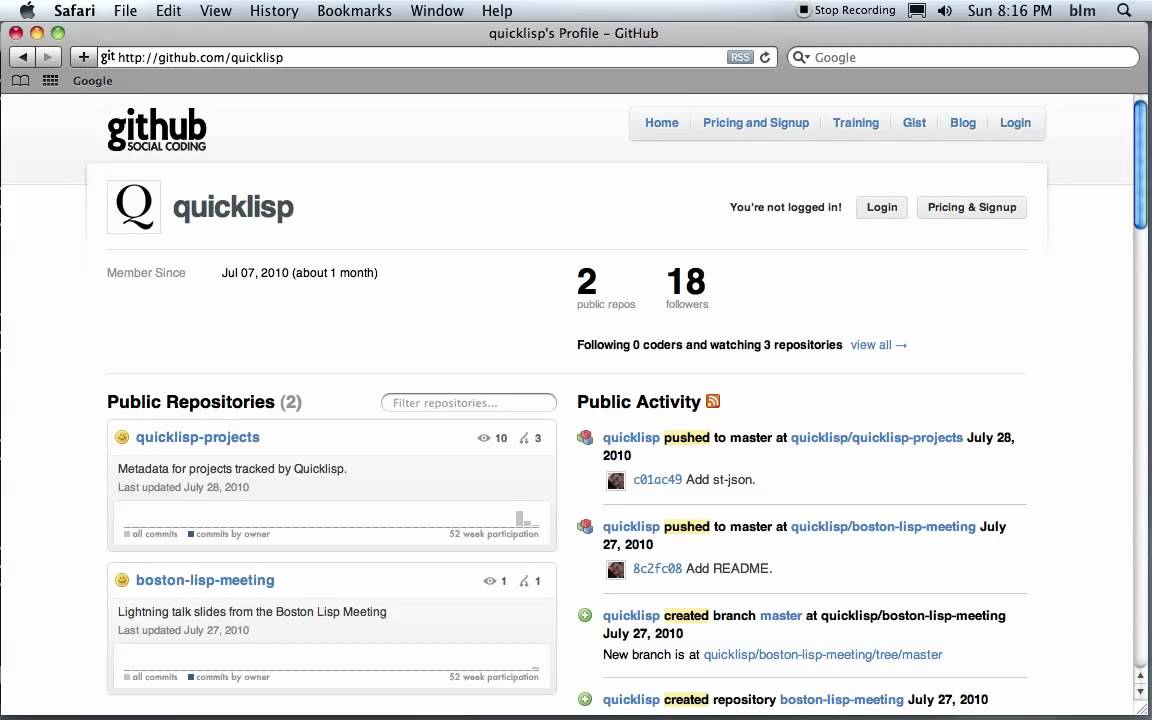Click the GitHub Social Coding logo
This screenshot has height=720, width=1152.
pos(156,130)
